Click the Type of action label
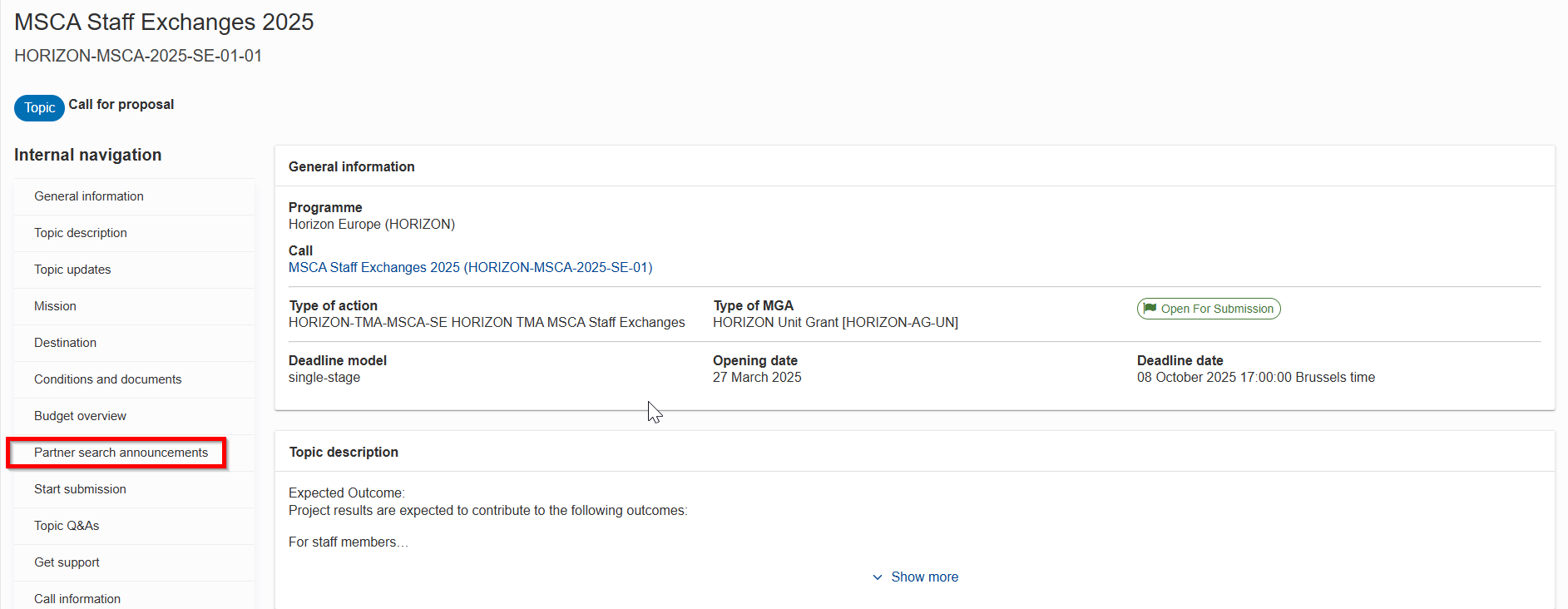Viewport: 1568px width, 609px height. click(x=333, y=305)
